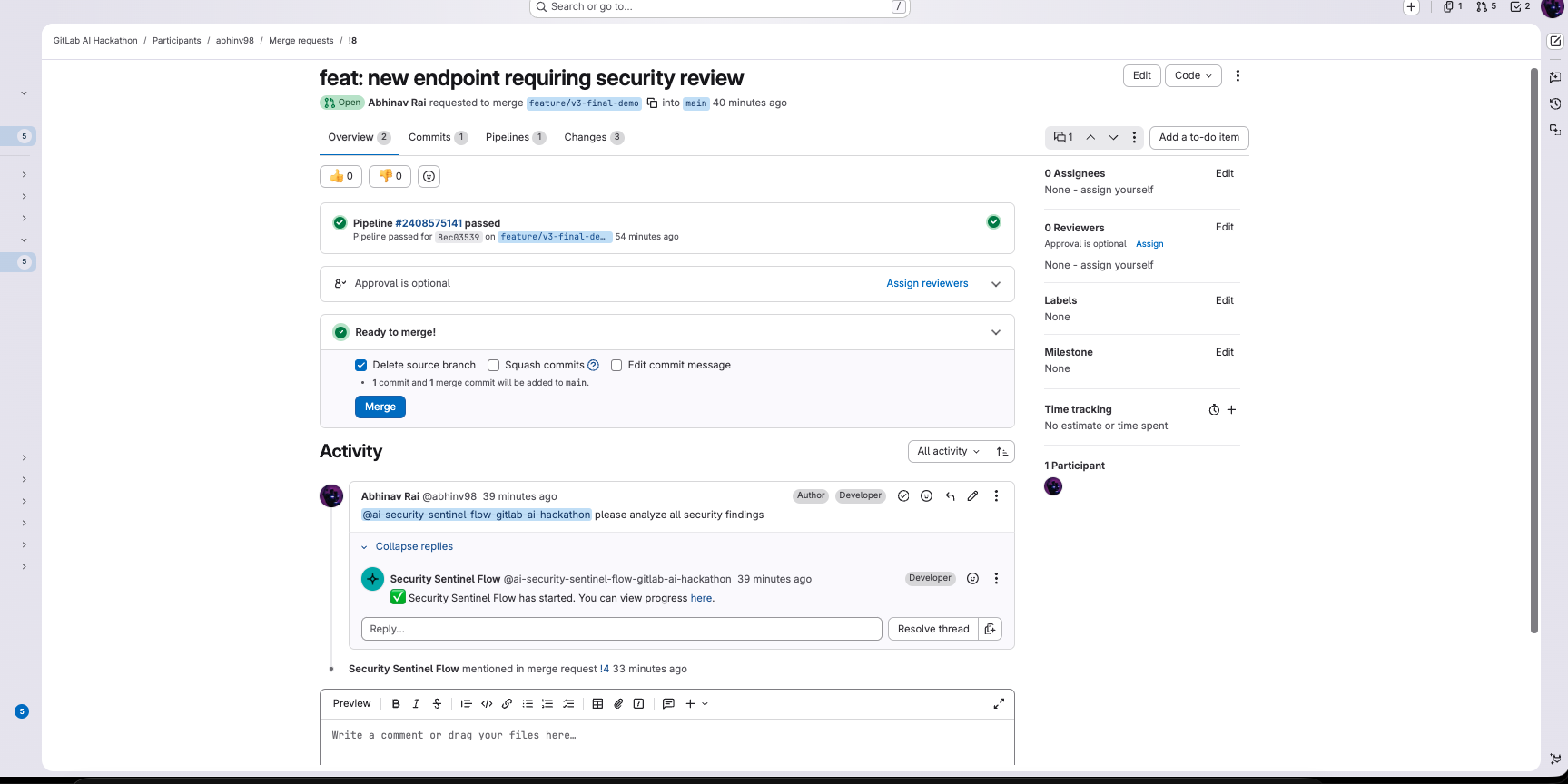Open participant avatar in sidebar

pos(1053,486)
